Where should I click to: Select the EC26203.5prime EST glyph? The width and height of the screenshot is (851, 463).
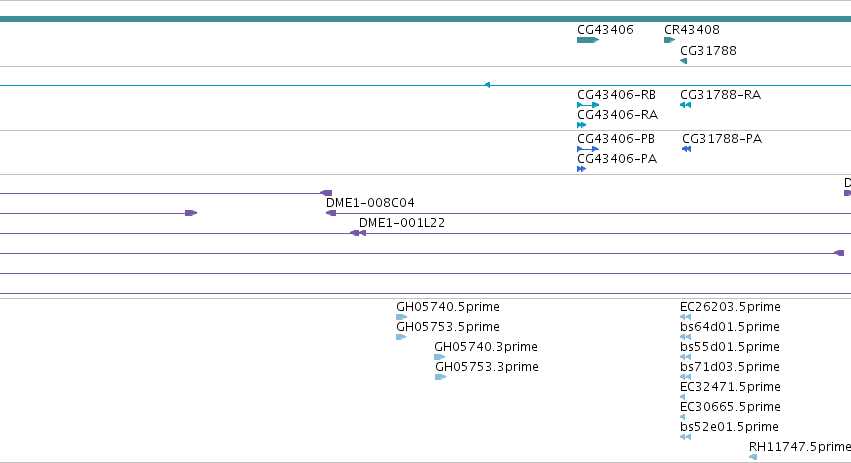[x=685, y=318]
